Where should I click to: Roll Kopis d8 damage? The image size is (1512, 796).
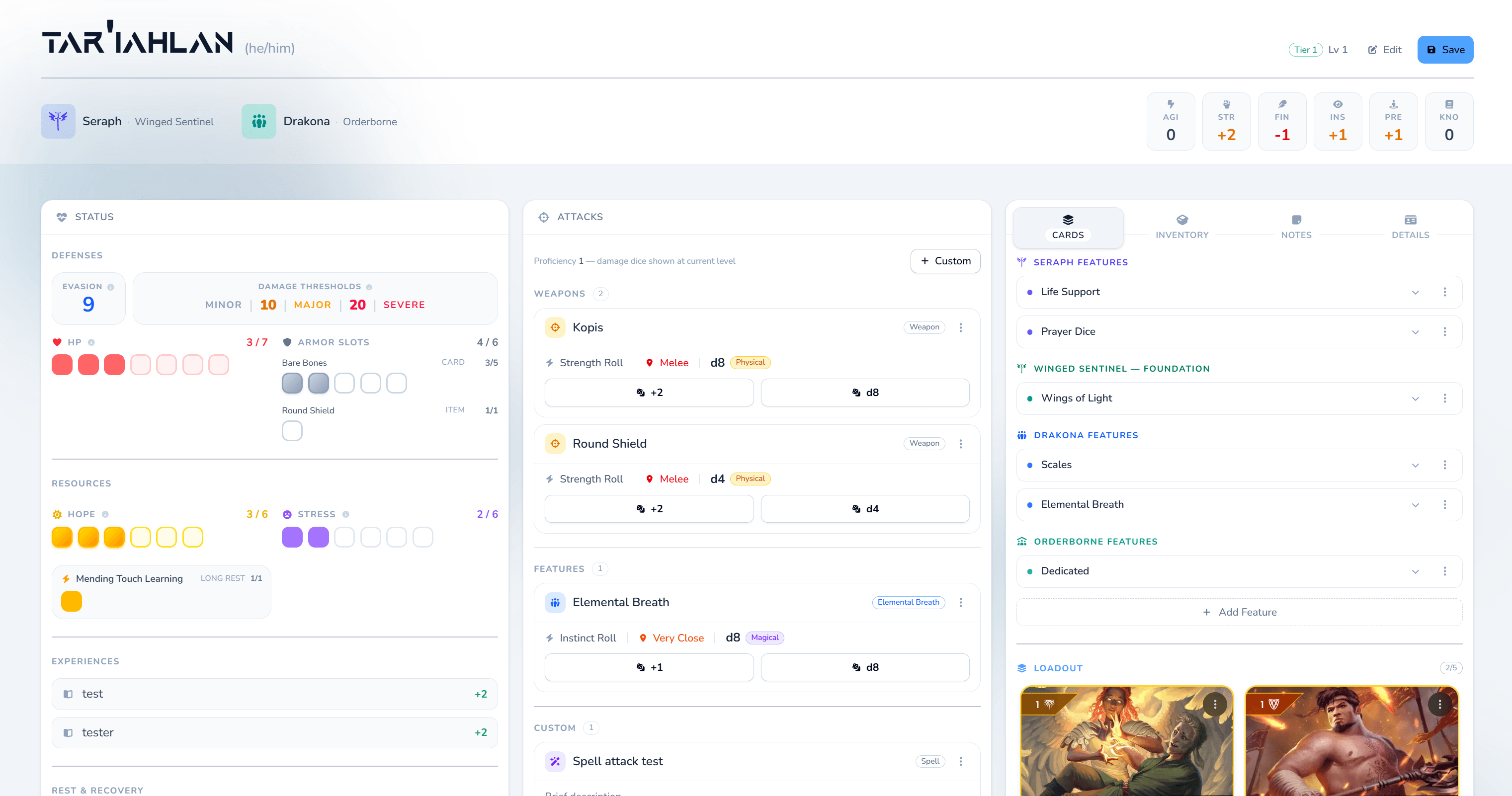pos(864,393)
